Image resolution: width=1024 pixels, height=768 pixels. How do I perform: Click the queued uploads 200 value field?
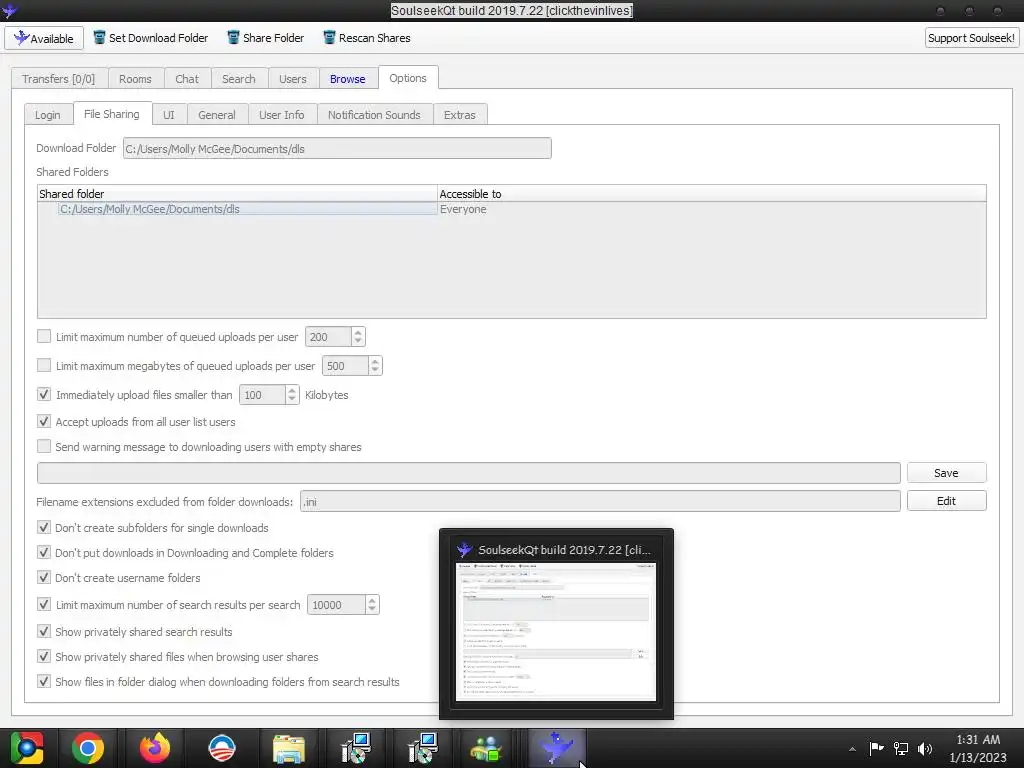328,337
